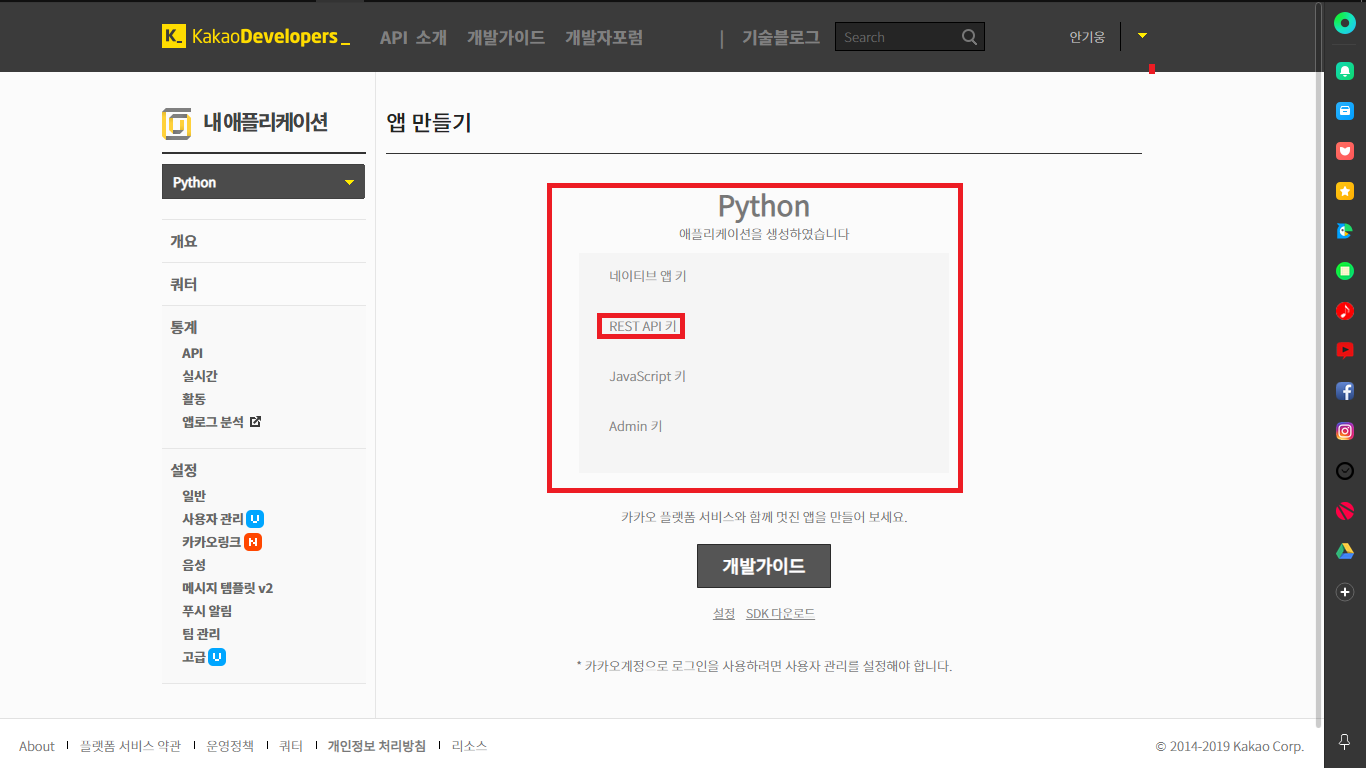This screenshot has height=768, width=1366.
Task: Click the large Python app title
Action: coord(764,206)
